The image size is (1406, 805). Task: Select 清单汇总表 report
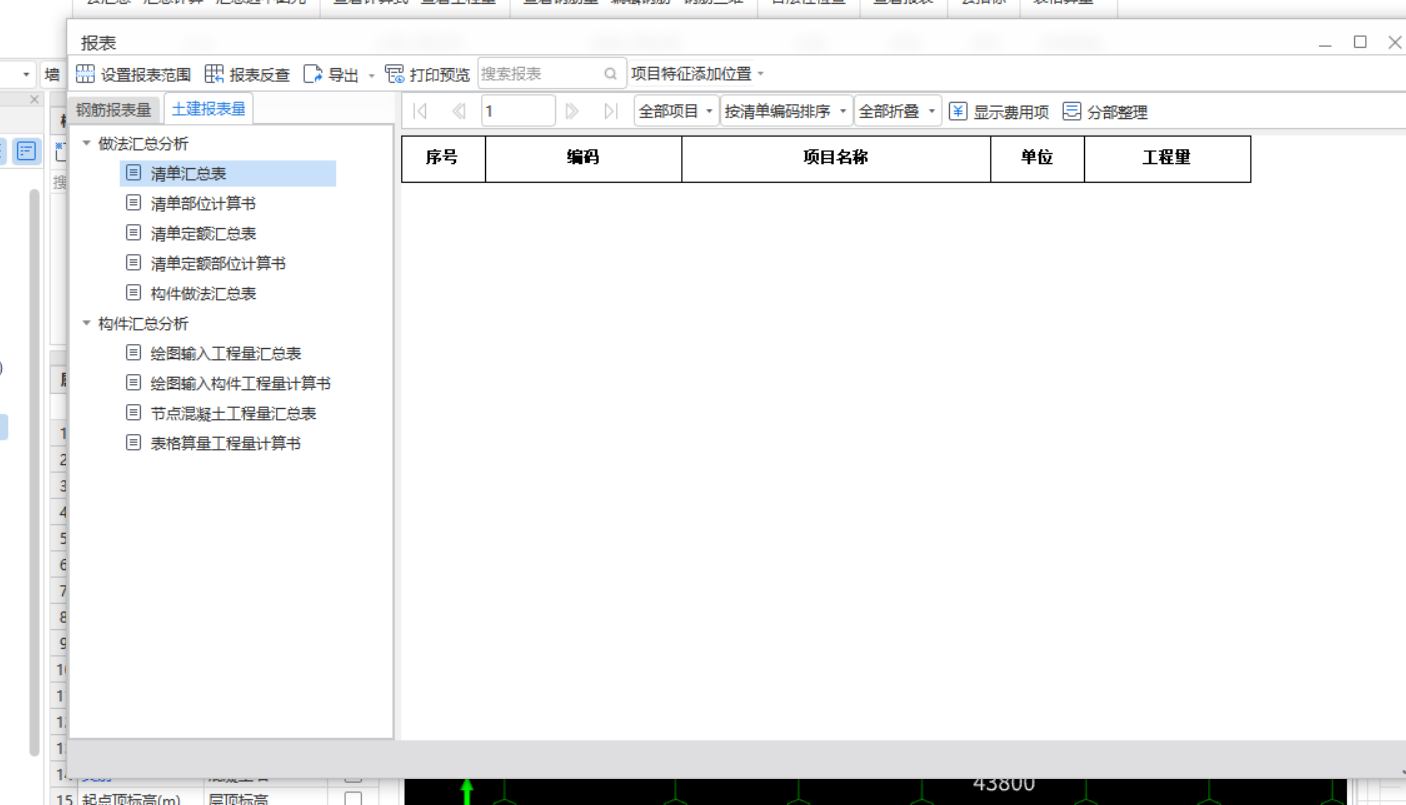tap(228, 174)
